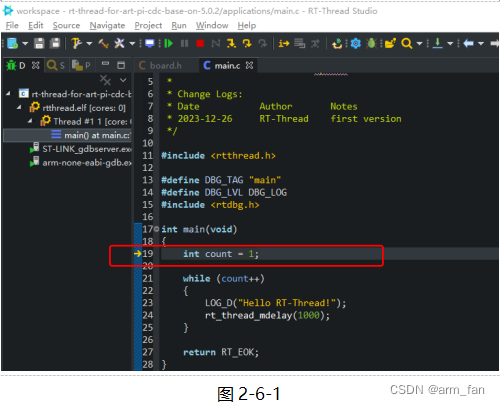500x405 pixels.
Task: Click the Build hammer icon
Action: (103, 43)
